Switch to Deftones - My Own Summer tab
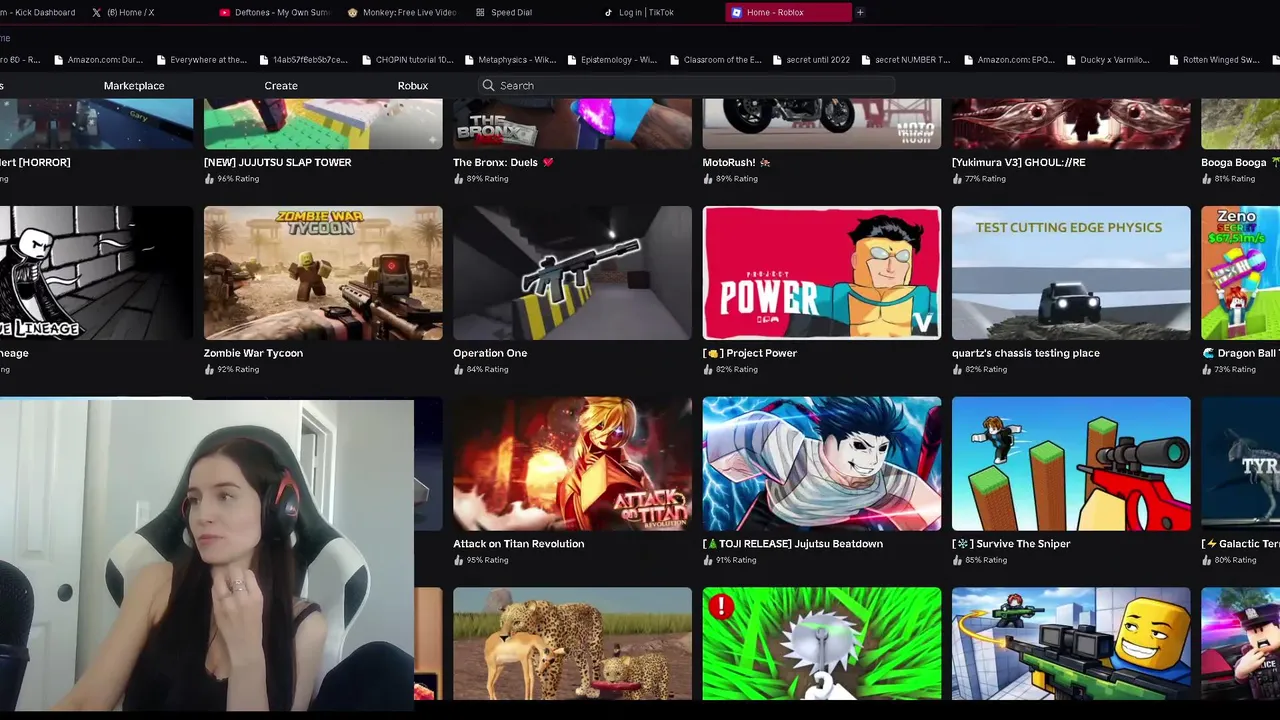Viewport: 1280px width, 720px height. 276,12
